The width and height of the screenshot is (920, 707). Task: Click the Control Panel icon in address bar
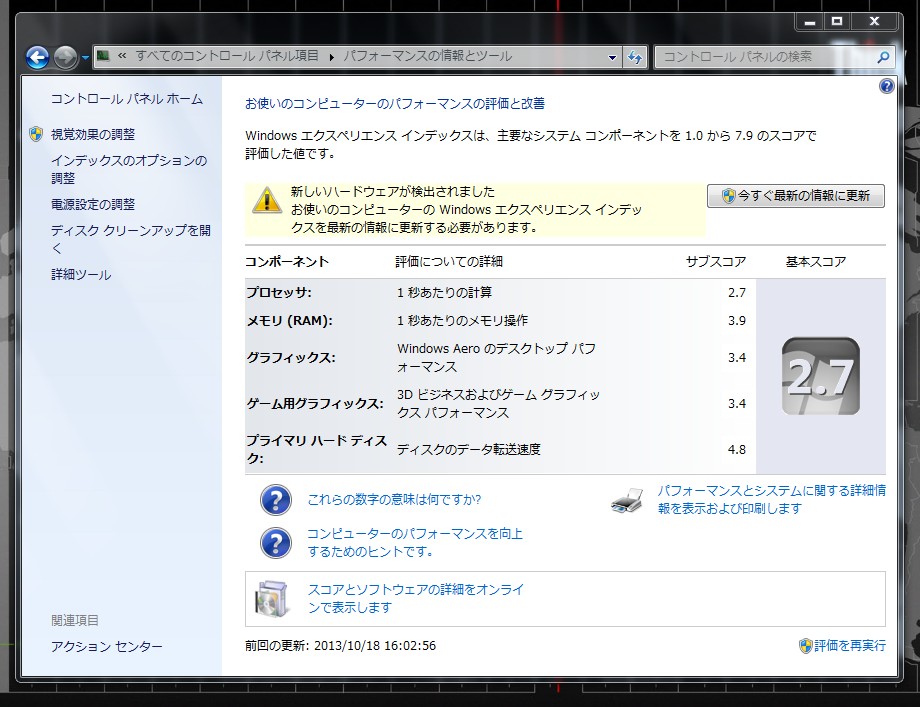[103, 56]
